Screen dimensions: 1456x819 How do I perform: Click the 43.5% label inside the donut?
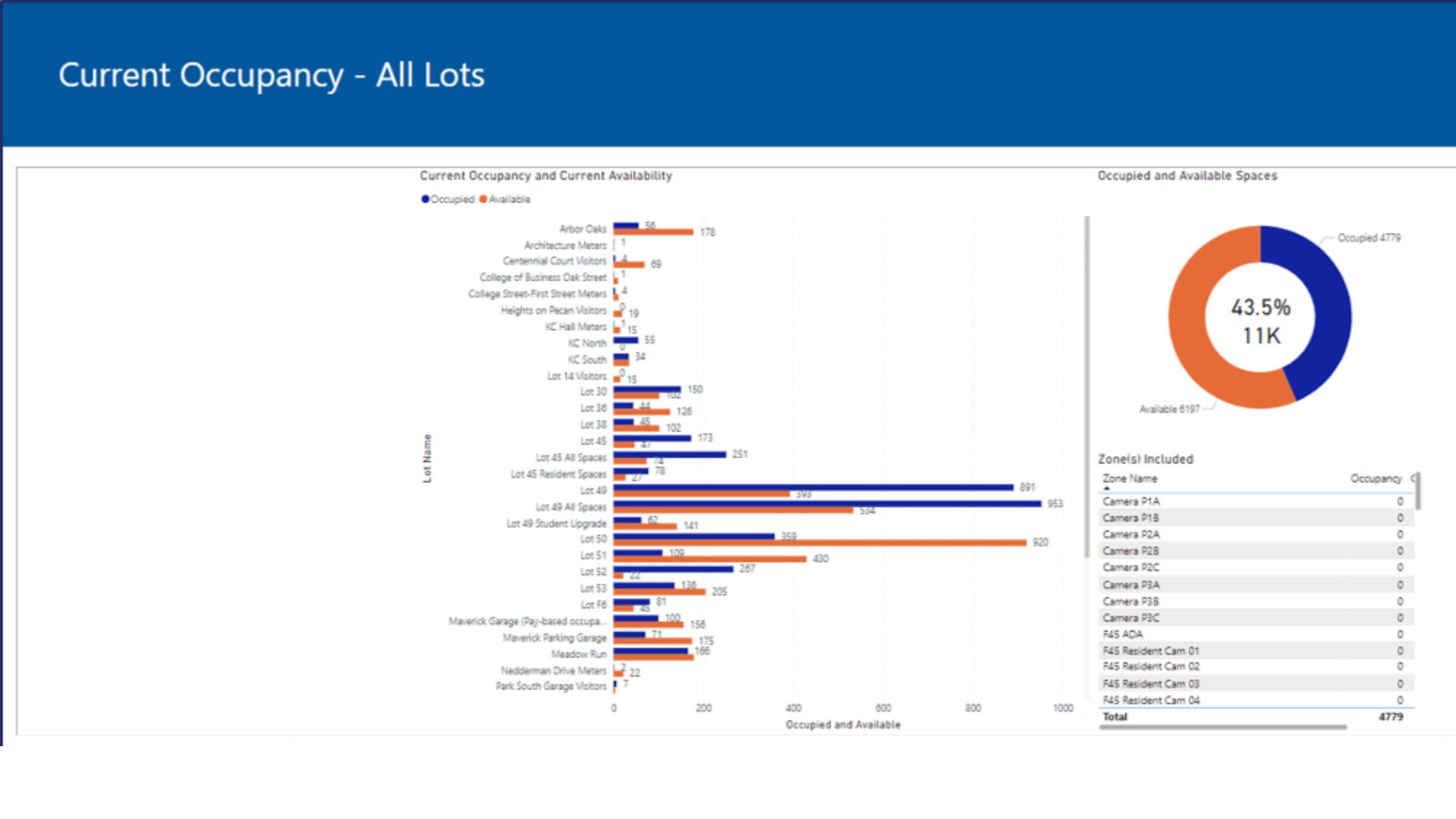pyautogui.click(x=1259, y=308)
